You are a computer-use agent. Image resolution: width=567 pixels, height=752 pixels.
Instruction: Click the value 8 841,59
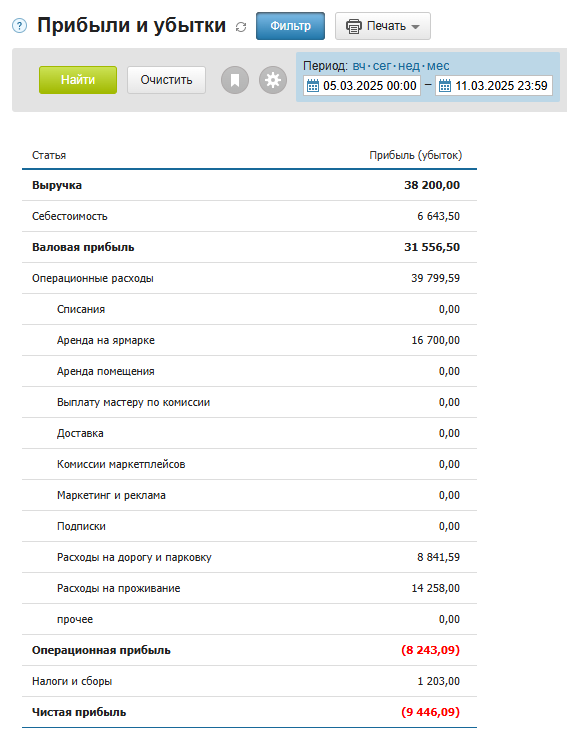coord(438,557)
